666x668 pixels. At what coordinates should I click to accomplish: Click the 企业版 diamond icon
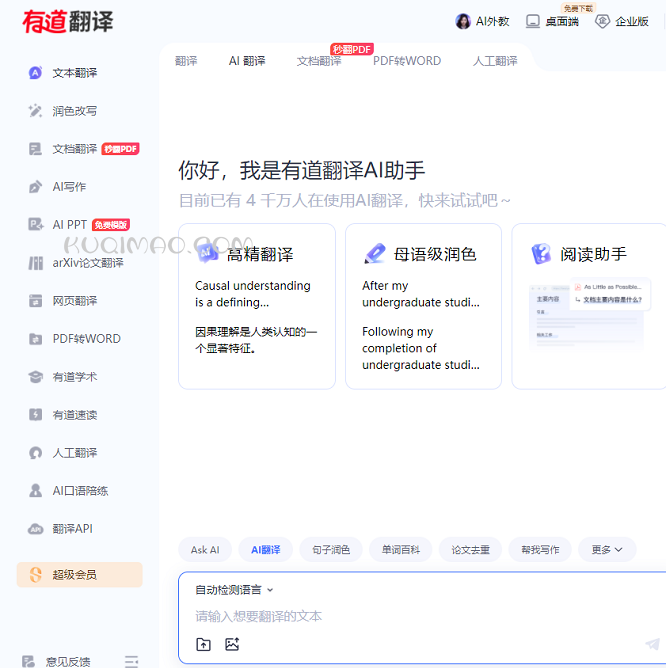[603, 21]
